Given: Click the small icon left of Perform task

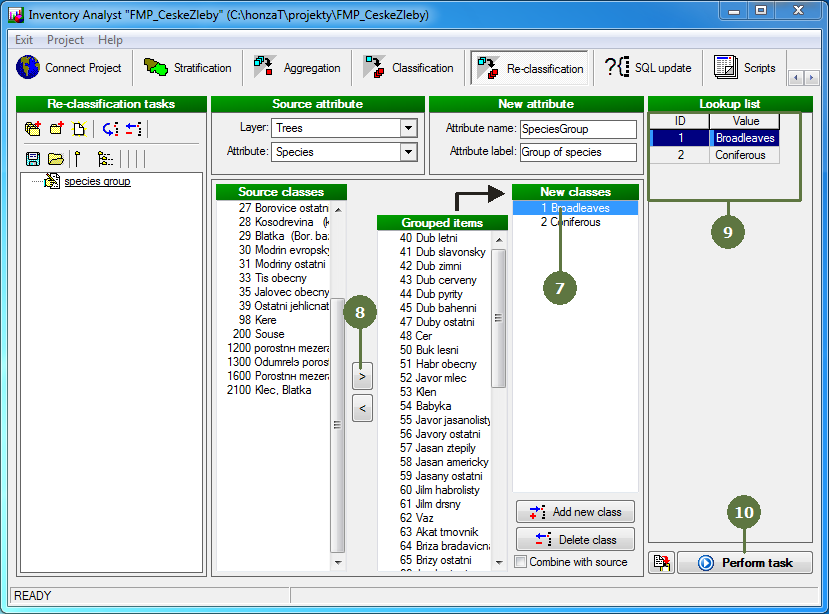Looking at the screenshot, I should click(661, 563).
